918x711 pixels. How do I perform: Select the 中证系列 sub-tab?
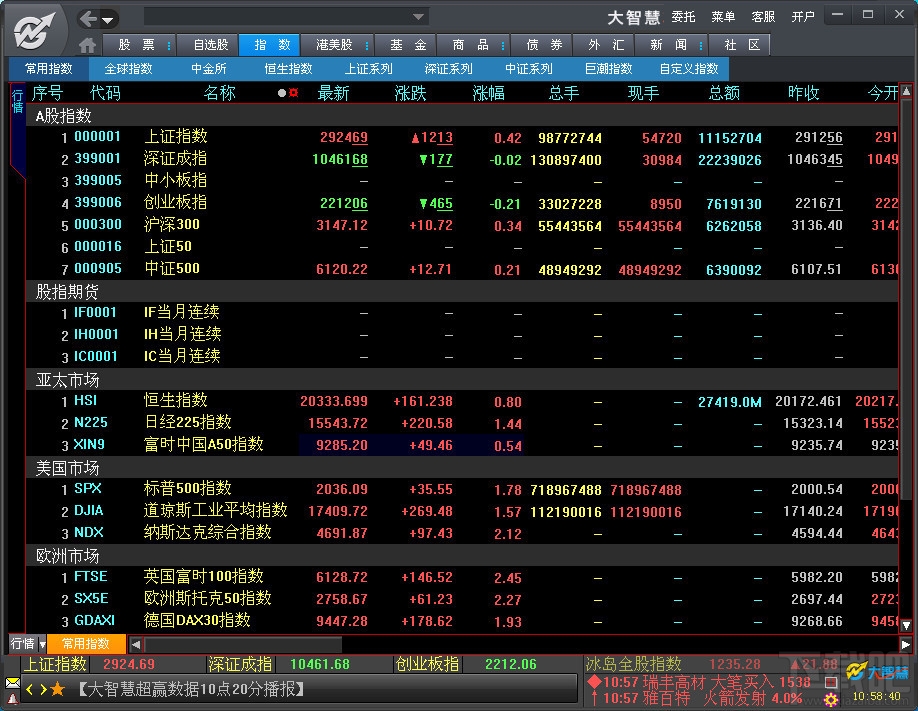pos(529,69)
